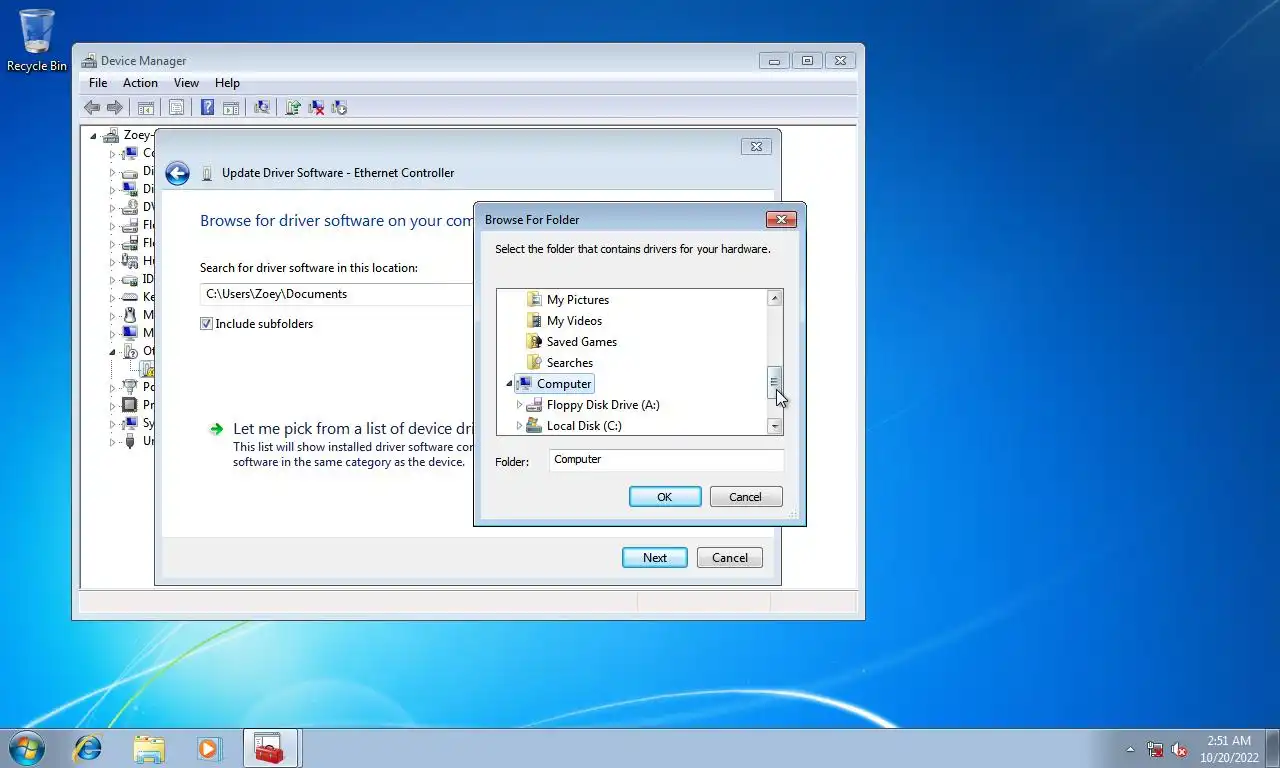Select Searches in the folder tree
This screenshot has height=768, width=1280.
(570, 363)
